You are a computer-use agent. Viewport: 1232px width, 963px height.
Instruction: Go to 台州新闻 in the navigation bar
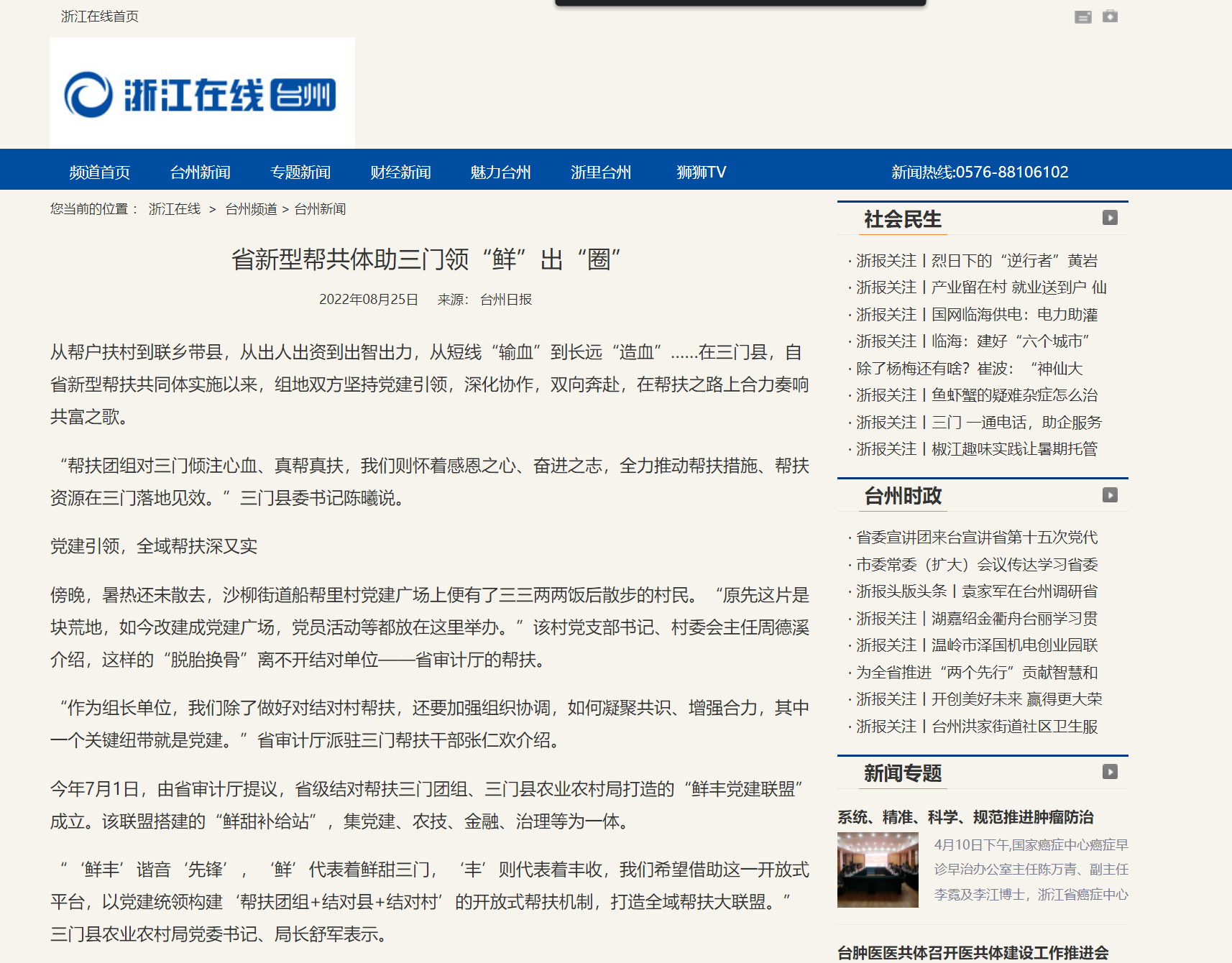pos(200,172)
